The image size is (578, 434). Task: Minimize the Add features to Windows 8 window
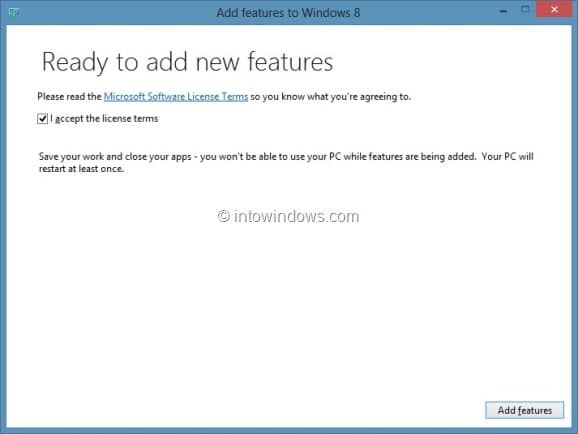pyautogui.click(x=503, y=11)
